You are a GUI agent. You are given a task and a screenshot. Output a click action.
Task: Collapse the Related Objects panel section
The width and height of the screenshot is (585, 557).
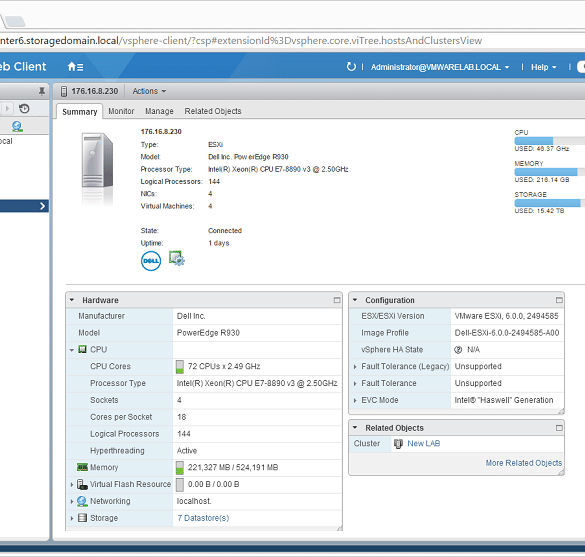(x=355, y=428)
